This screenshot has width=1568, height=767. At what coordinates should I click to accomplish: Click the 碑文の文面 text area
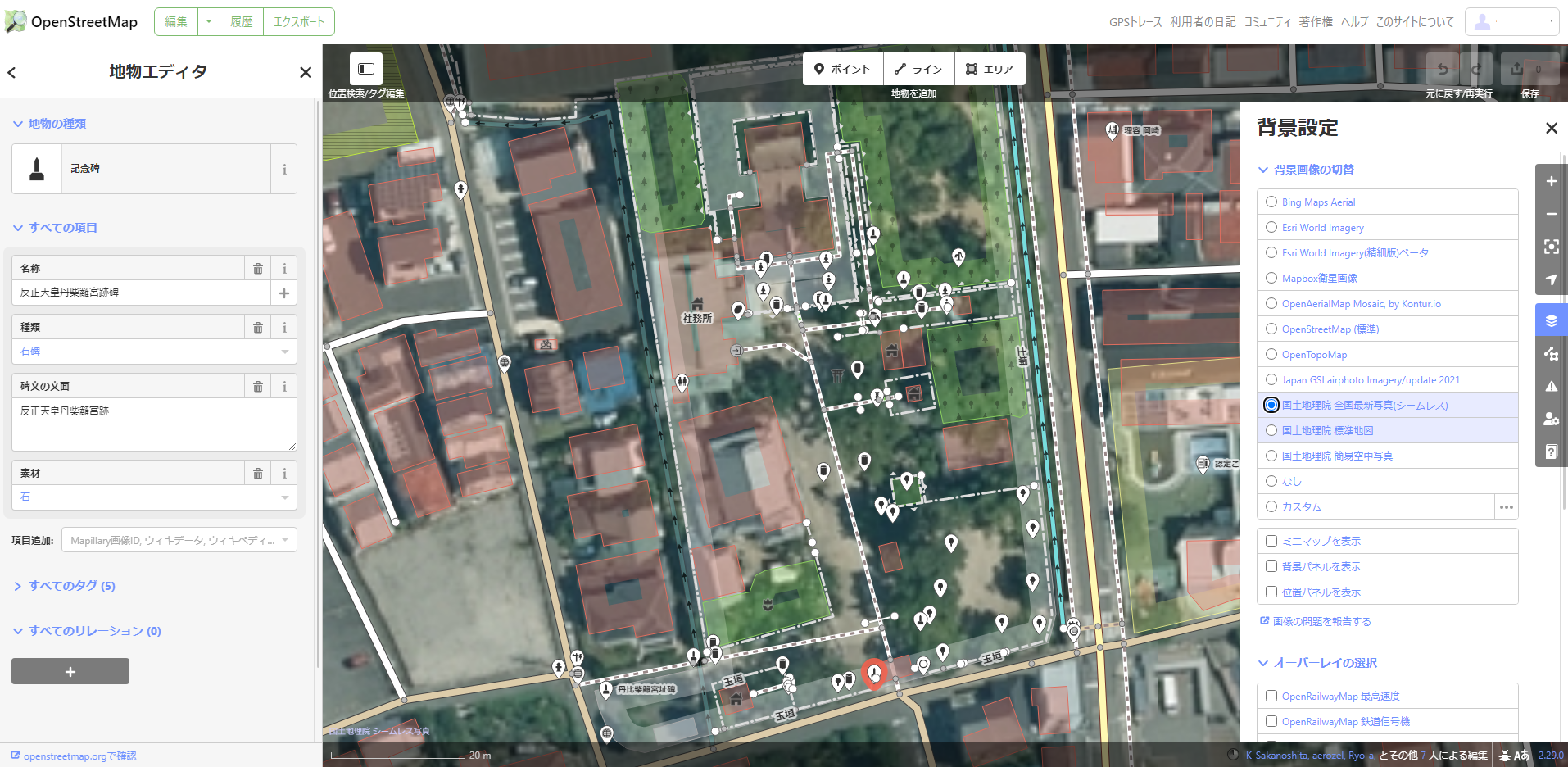click(154, 424)
